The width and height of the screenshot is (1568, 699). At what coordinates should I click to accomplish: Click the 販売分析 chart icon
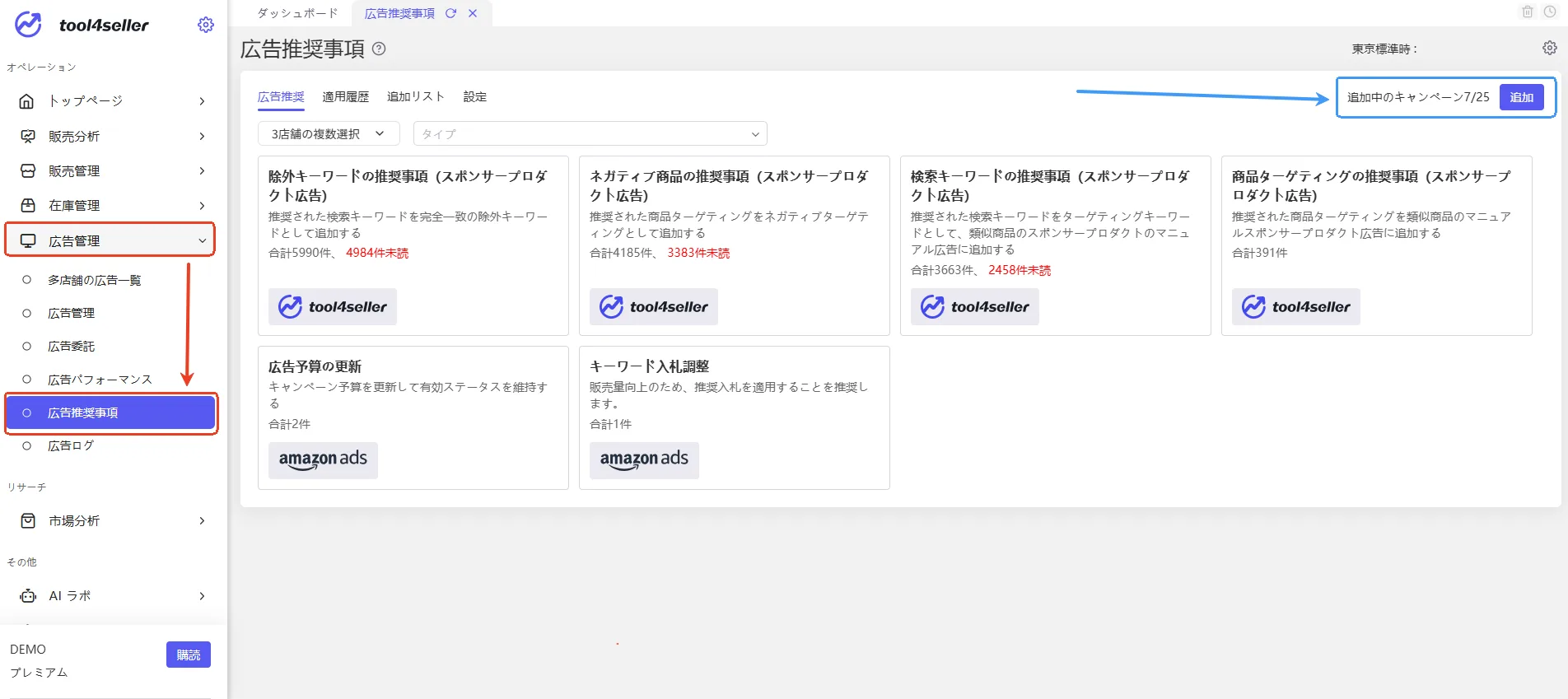coord(27,136)
